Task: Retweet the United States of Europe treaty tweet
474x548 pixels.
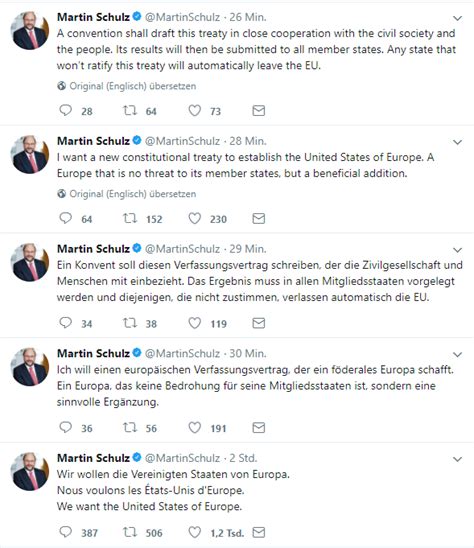Action: (129, 218)
